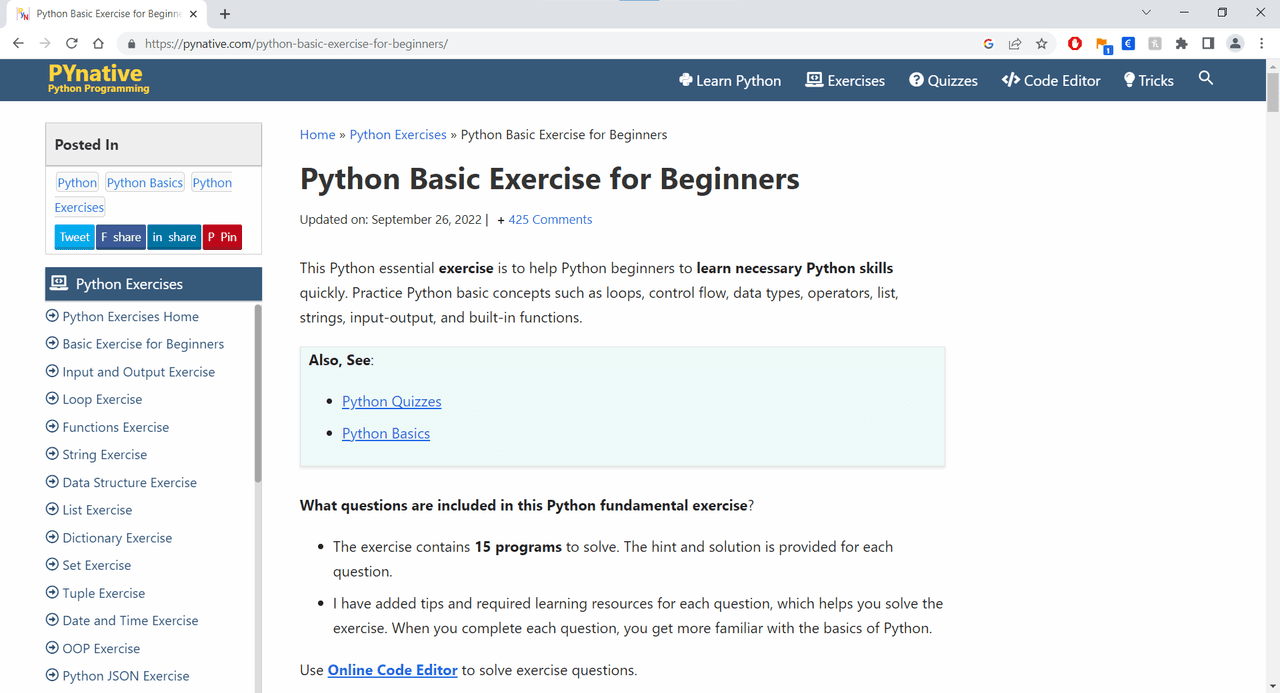Open the Chrome profile avatar icon
The height and width of the screenshot is (693, 1280).
coord(1235,44)
